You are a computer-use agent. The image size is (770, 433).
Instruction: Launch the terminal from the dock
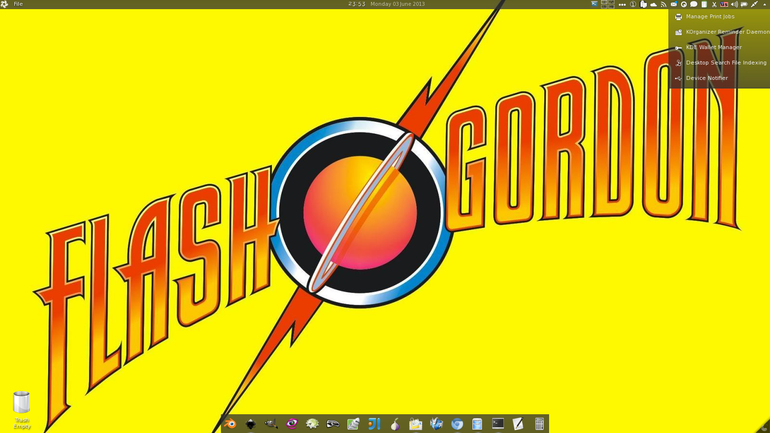[x=498, y=424]
